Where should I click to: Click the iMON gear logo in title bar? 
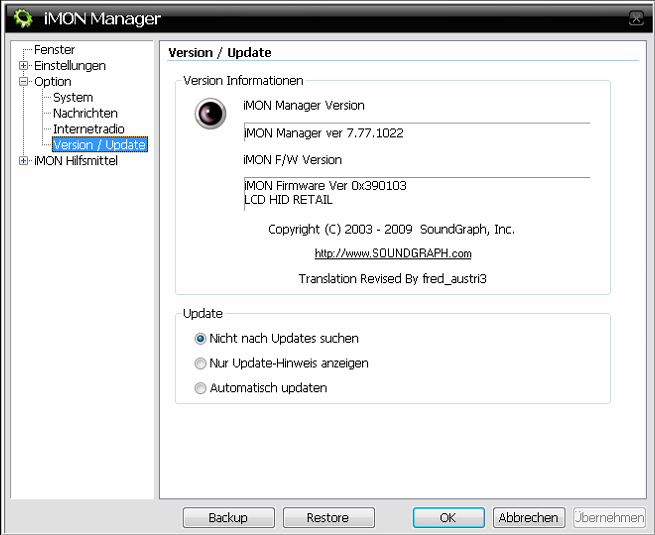(x=23, y=19)
